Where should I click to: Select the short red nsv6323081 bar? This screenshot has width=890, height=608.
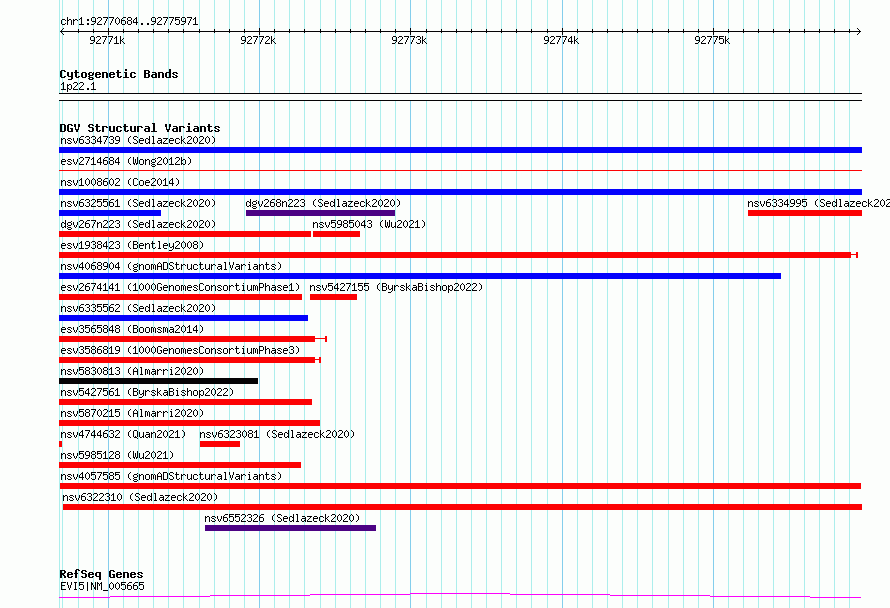pos(220,444)
